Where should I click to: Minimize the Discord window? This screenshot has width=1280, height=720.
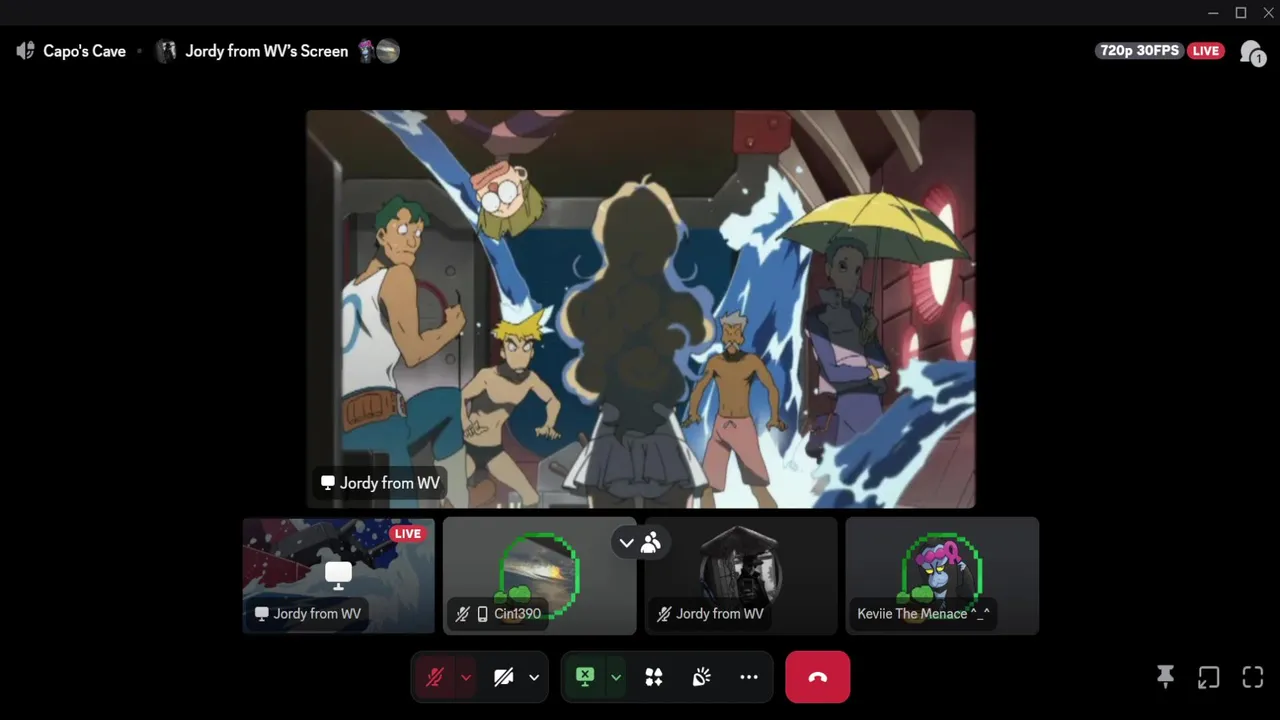[1213, 13]
